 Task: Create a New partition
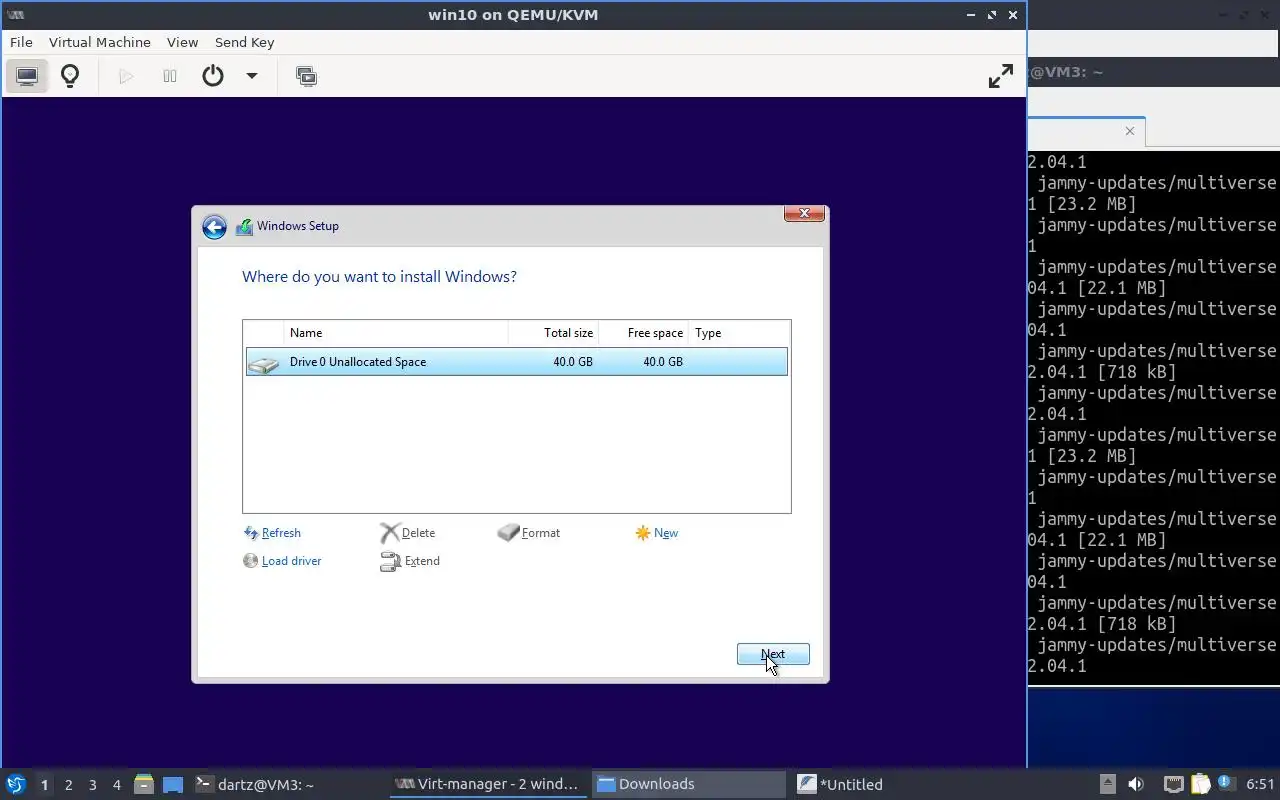(666, 533)
